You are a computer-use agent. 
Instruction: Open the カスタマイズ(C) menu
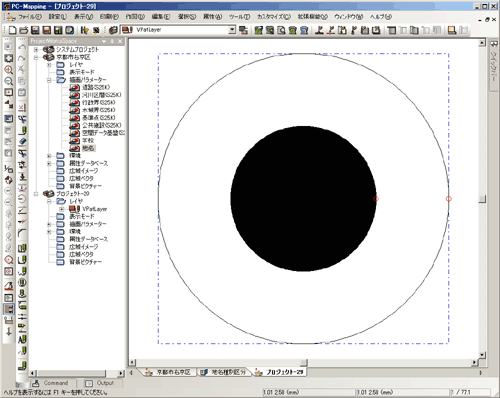[274, 17]
